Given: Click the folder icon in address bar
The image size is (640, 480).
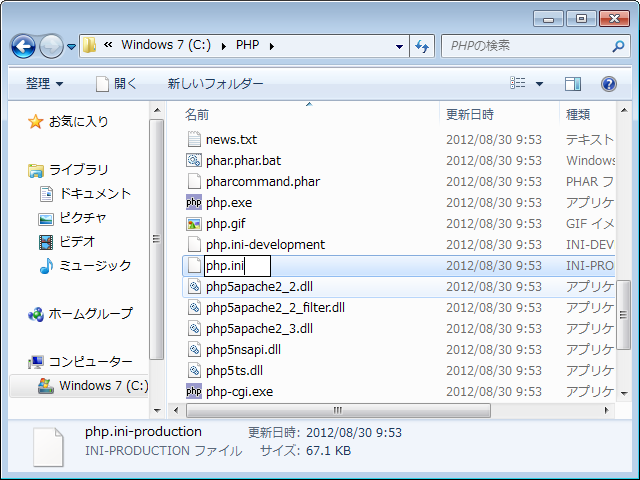Looking at the screenshot, I should pyautogui.click(x=89, y=45).
